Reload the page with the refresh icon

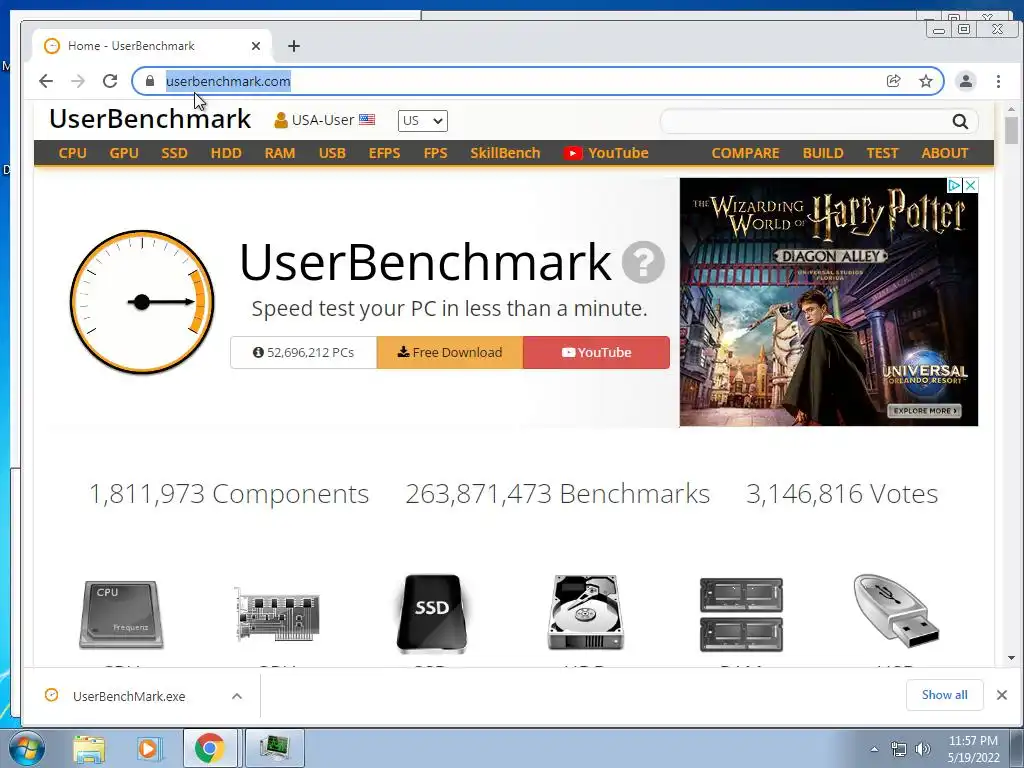(x=110, y=81)
